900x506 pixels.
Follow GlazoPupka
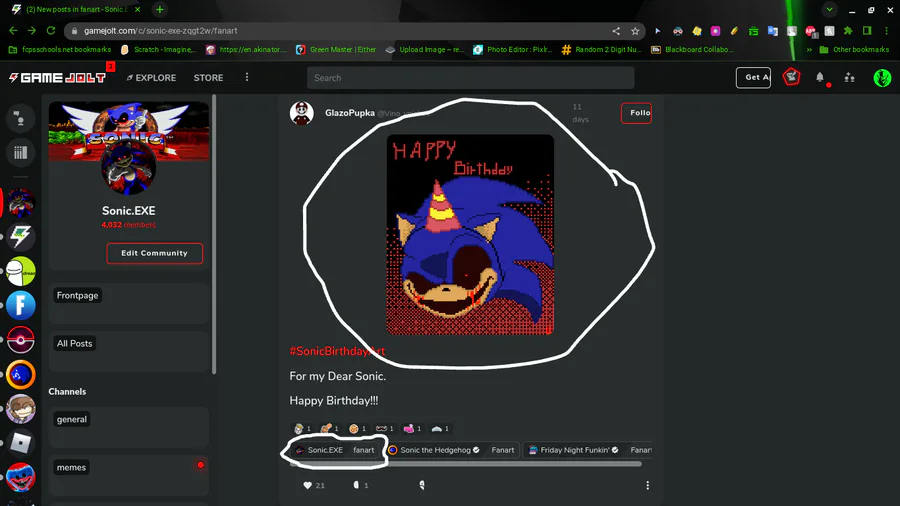tap(636, 113)
